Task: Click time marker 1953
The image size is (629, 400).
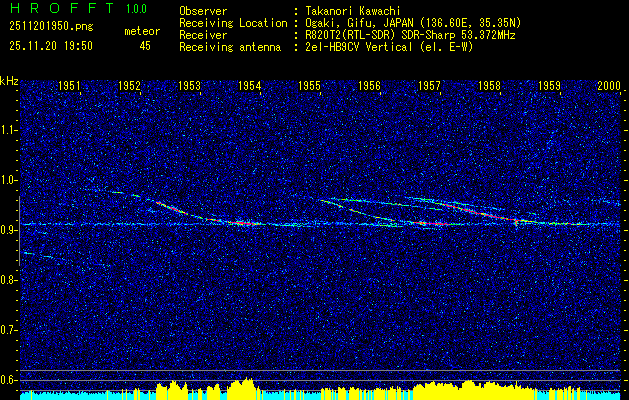Action: pos(189,86)
